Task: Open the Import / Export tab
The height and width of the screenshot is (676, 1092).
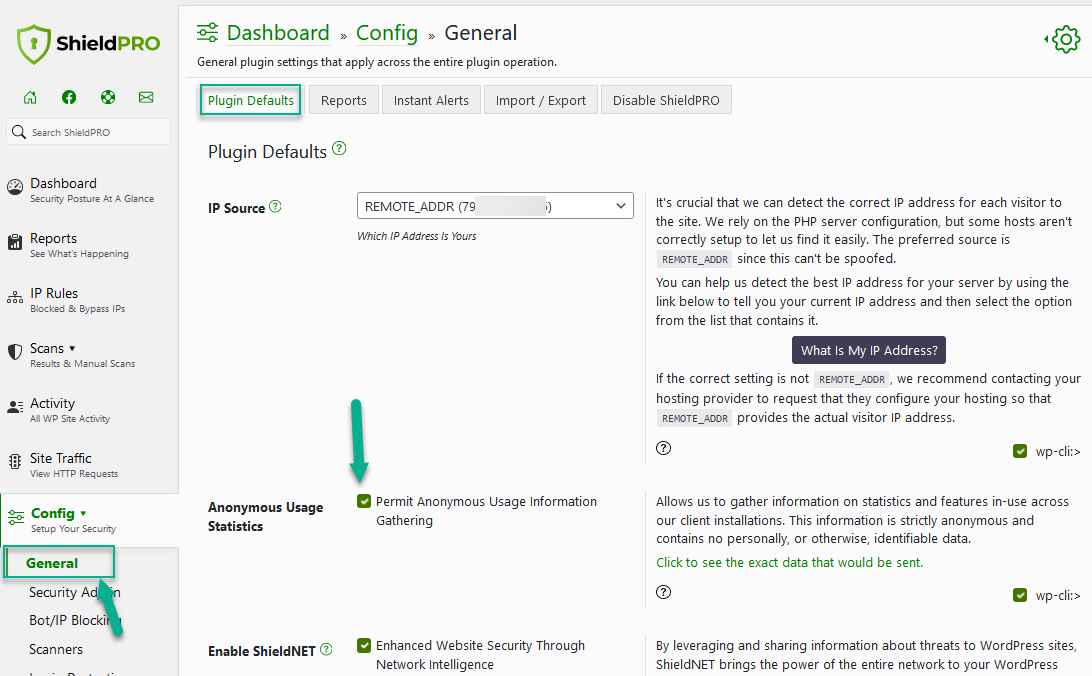Action: tap(541, 100)
